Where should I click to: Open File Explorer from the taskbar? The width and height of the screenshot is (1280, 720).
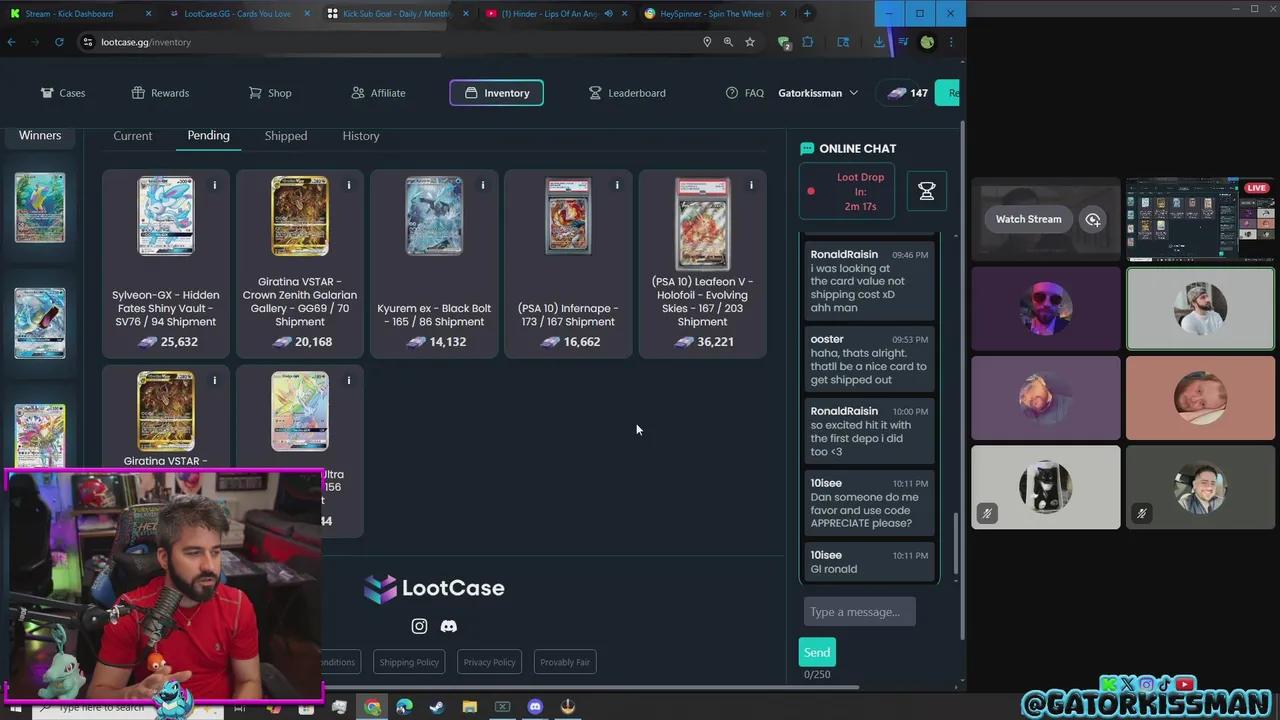(470, 707)
